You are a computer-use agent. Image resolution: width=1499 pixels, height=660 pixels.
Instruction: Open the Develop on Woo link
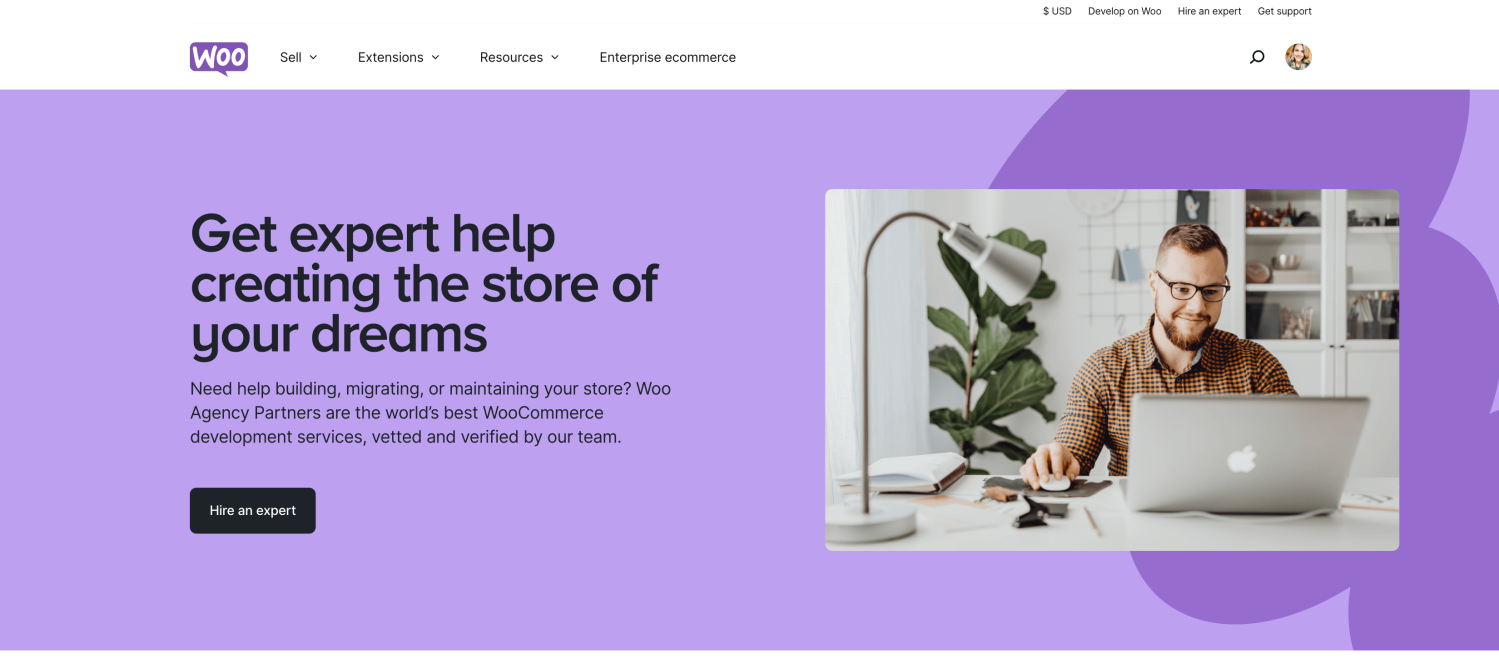click(1125, 11)
